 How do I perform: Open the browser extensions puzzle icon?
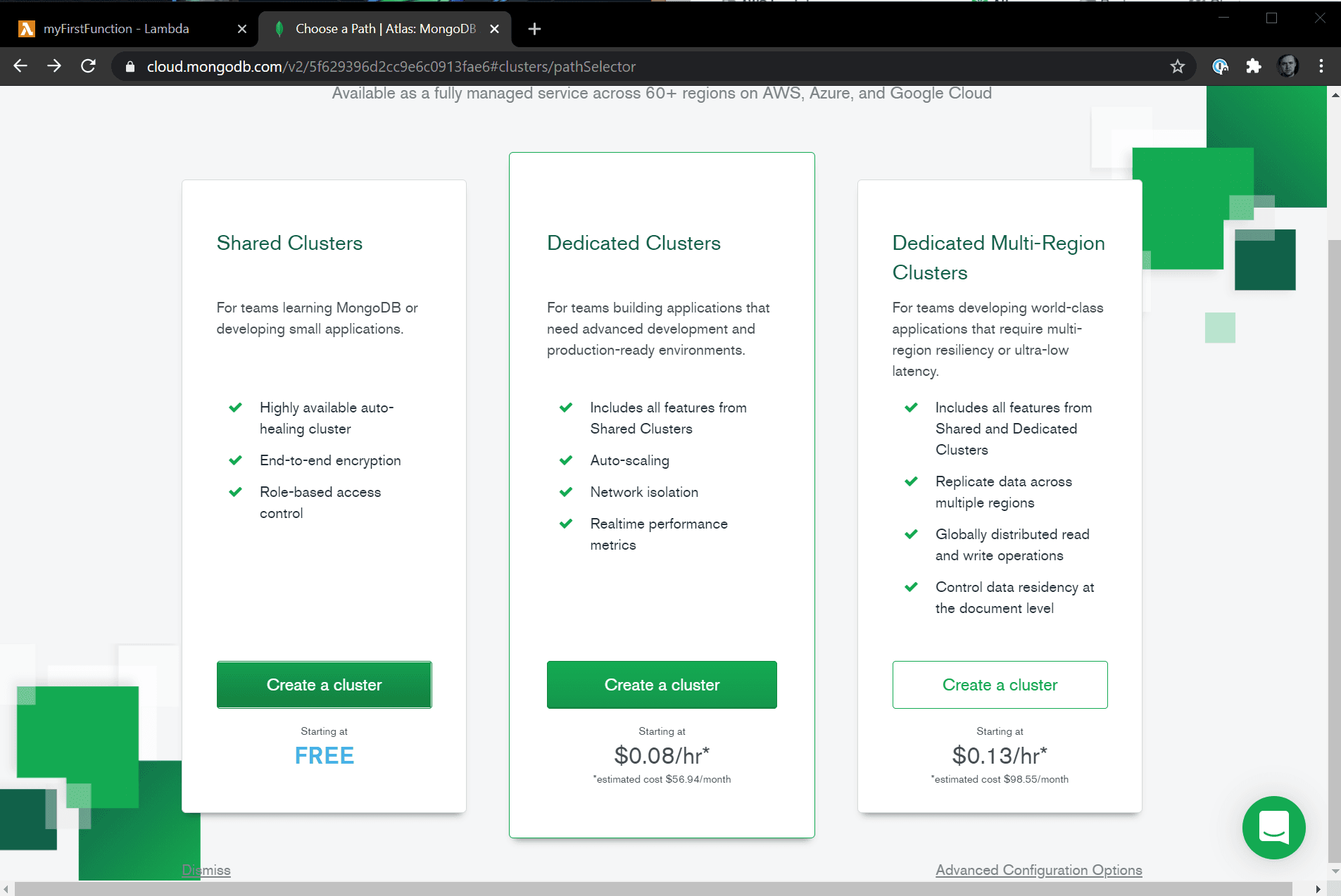coord(1254,66)
